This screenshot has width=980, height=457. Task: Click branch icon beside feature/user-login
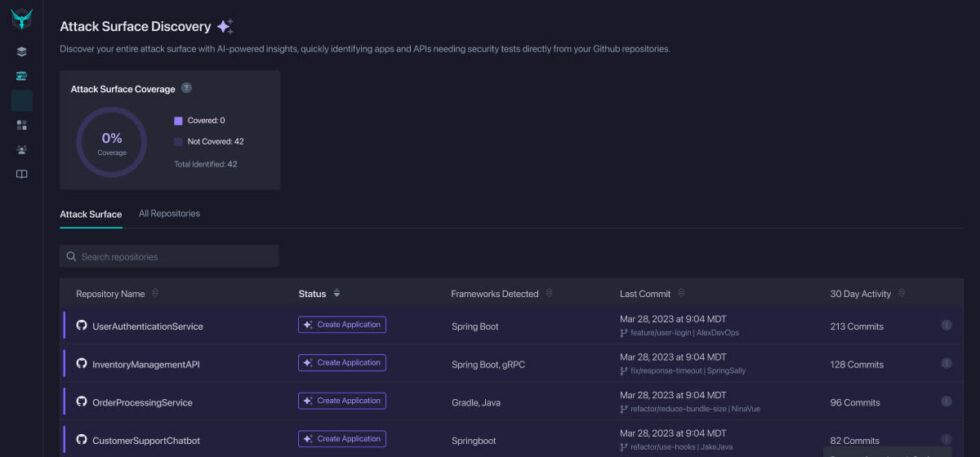tap(623, 333)
